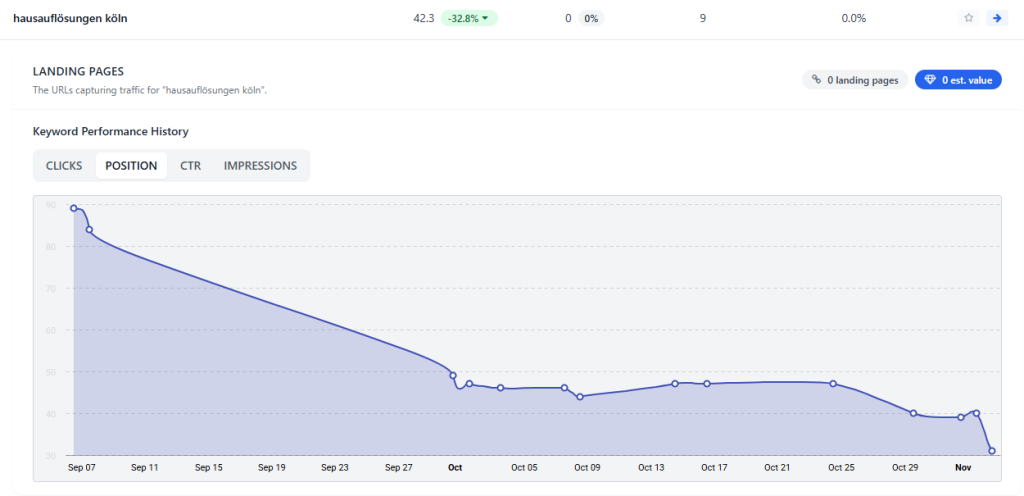The image size is (1024, 496).
Task: Switch to the CLICKS tab
Action: [64, 166]
